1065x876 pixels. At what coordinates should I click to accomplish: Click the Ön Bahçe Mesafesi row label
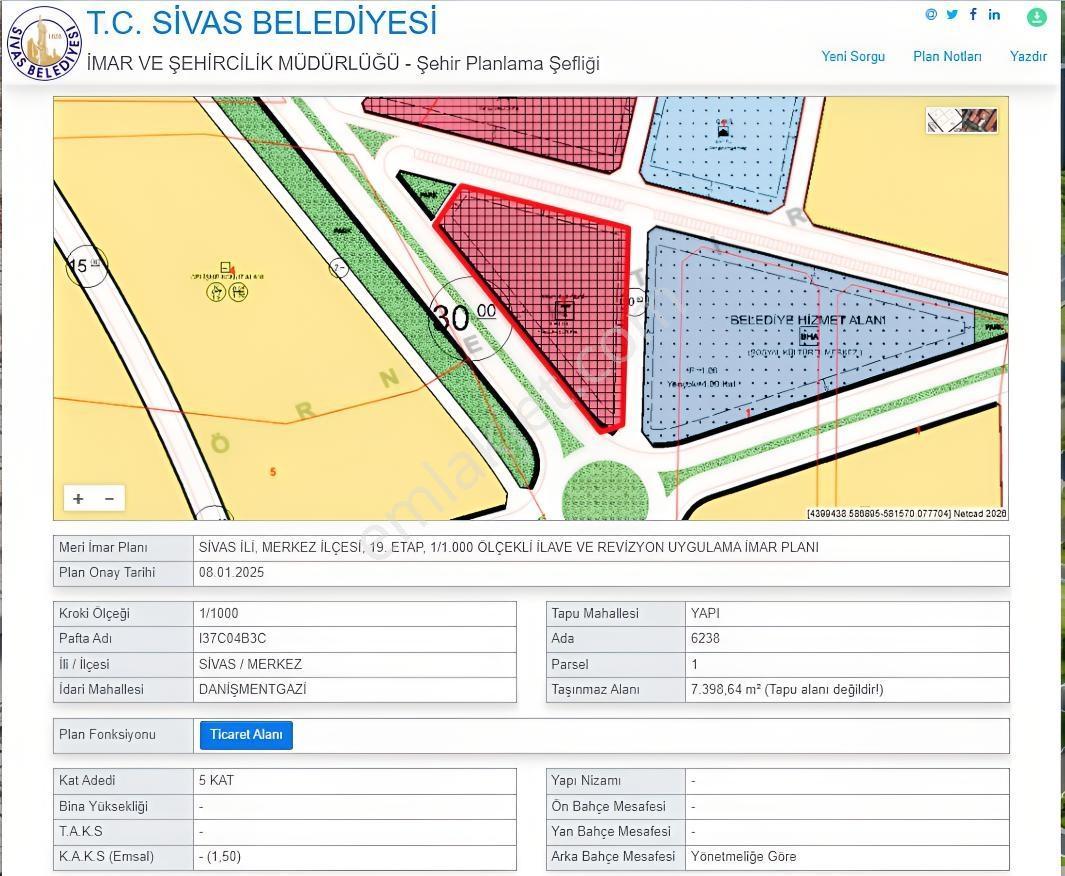pyautogui.click(x=609, y=806)
